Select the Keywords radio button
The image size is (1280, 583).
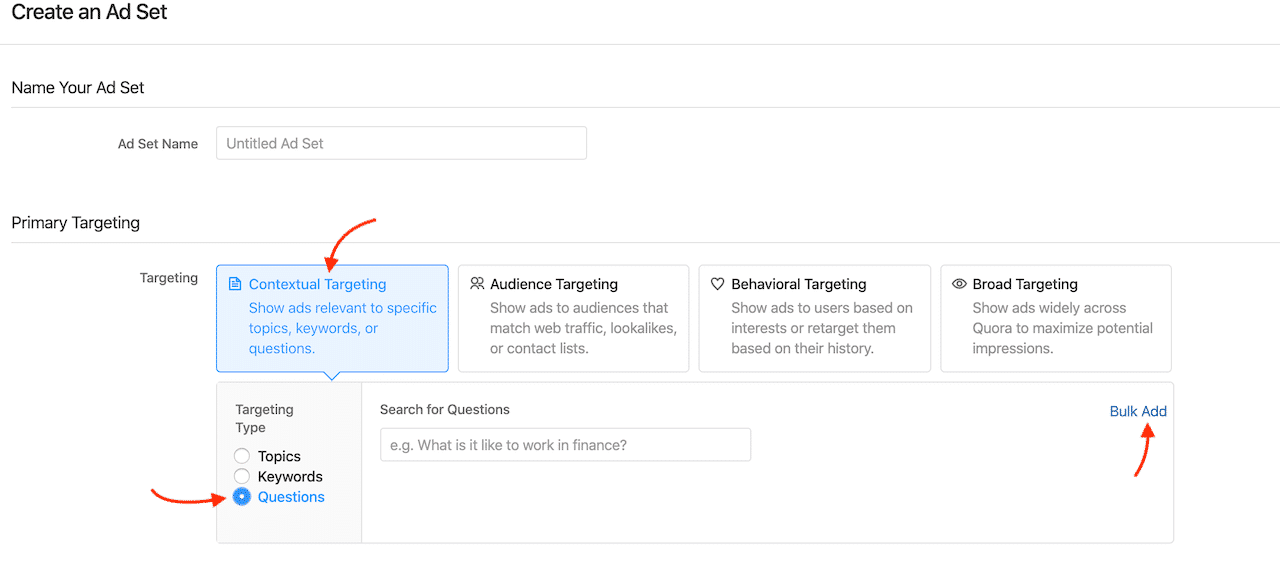[242, 476]
